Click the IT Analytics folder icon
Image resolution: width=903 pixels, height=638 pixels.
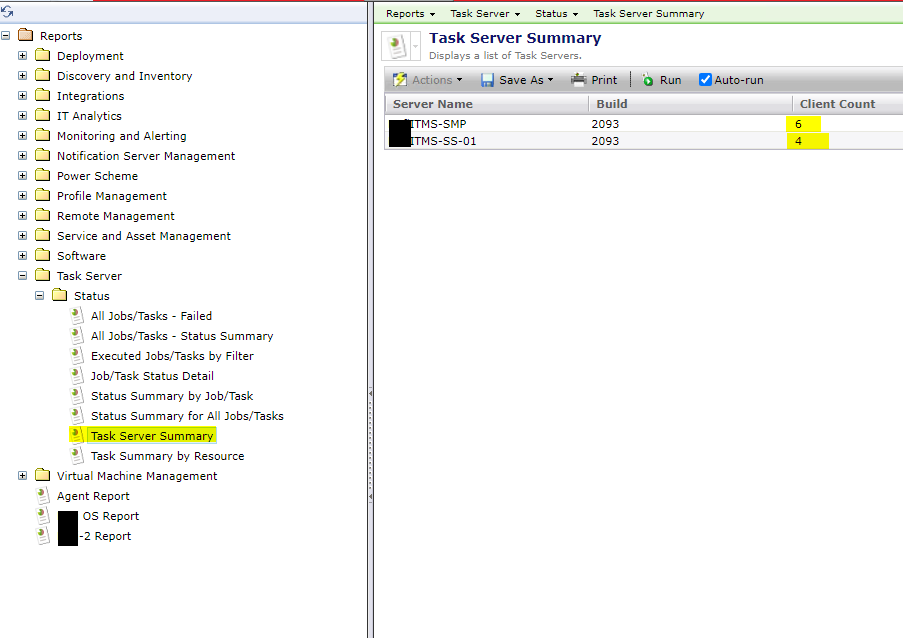pyautogui.click(x=42, y=115)
